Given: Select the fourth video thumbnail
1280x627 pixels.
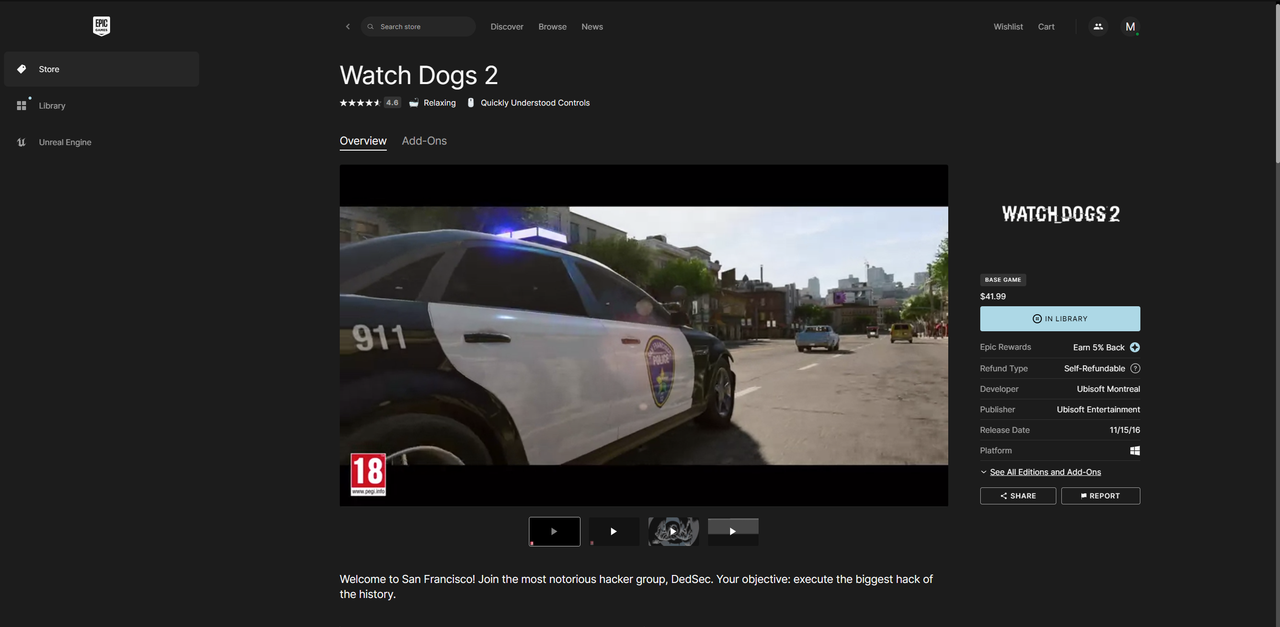Looking at the screenshot, I should point(733,531).
